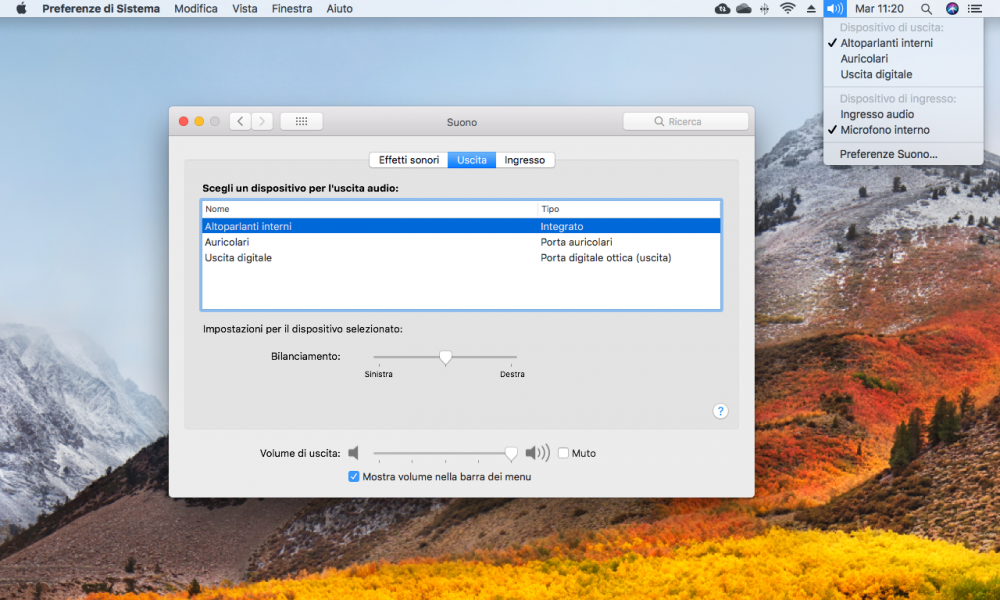
Task: Open Preferenze Suono... from the menu
Action: point(903,154)
